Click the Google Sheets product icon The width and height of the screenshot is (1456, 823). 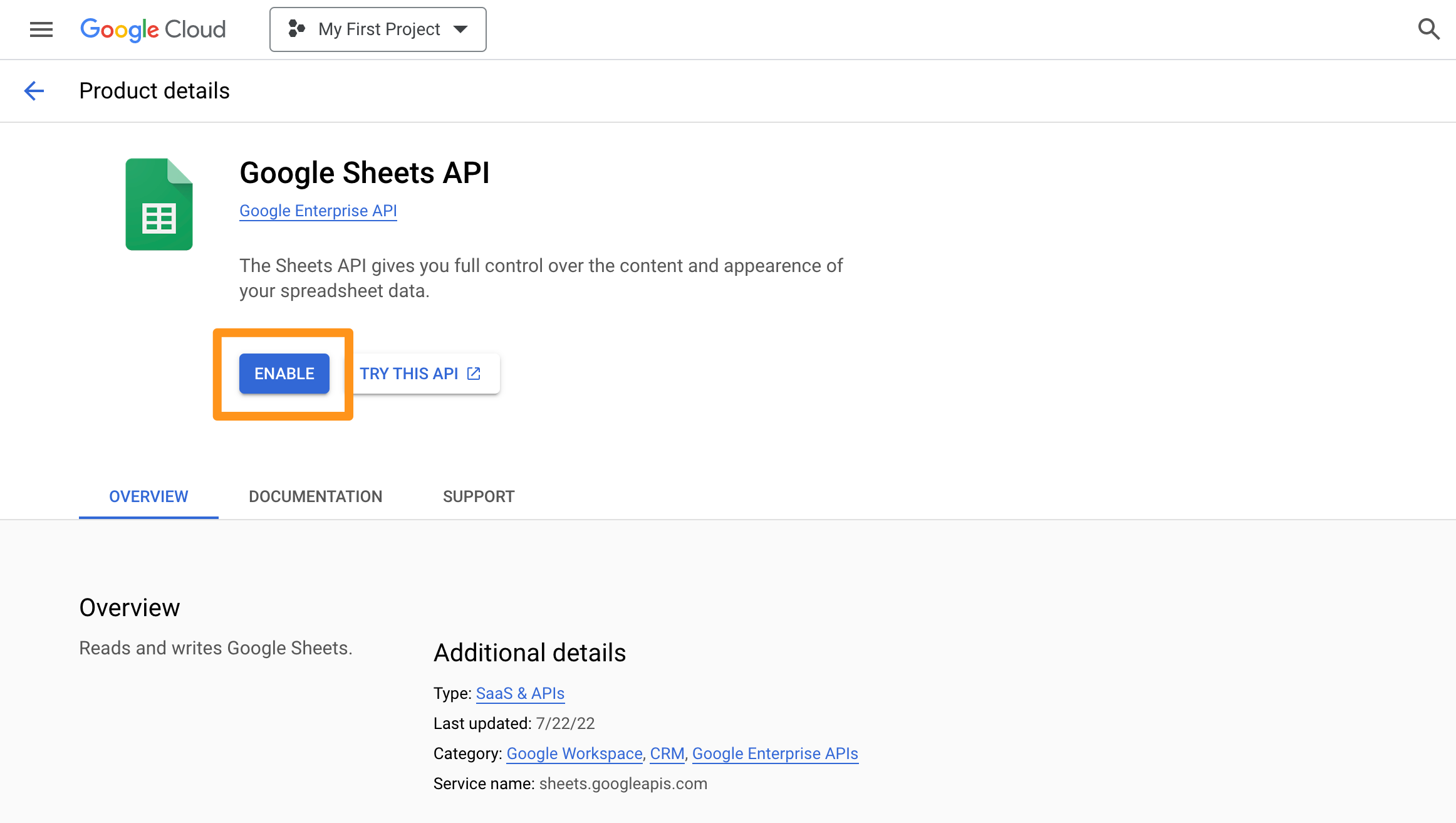coord(159,204)
